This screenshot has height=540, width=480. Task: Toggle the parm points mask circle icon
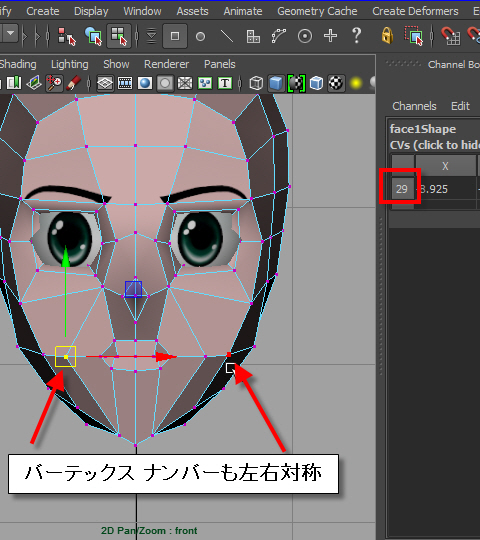(200, 36)
